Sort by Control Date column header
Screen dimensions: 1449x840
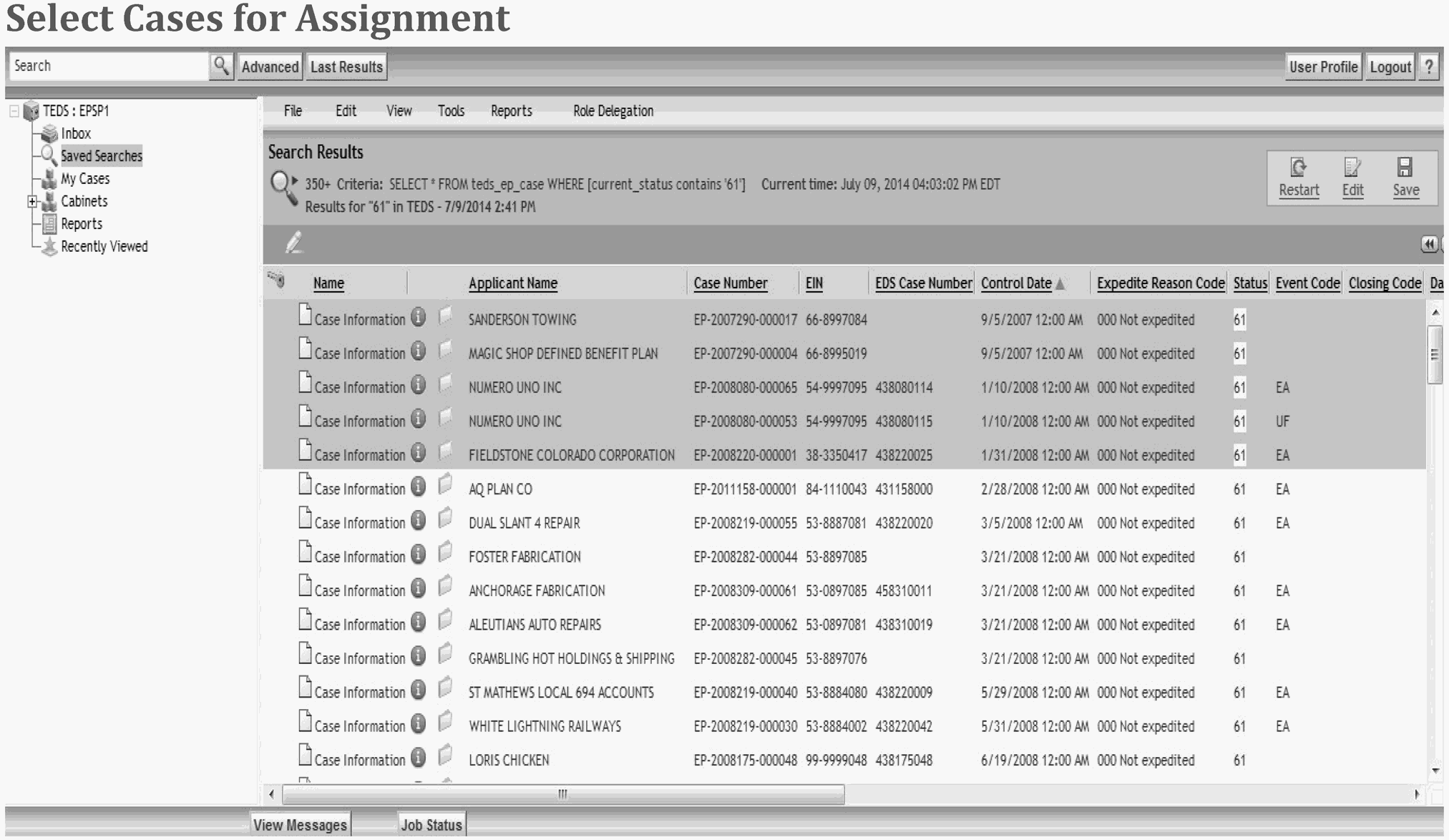[1015, 283]
